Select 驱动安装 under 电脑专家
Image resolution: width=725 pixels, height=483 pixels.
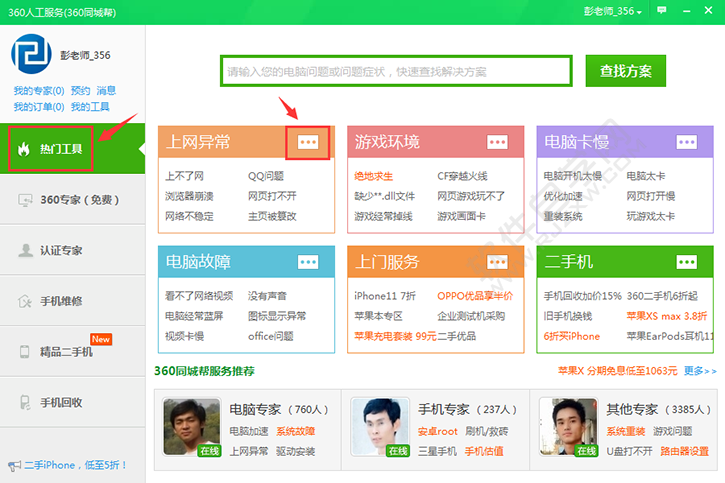click(x=295, y=451)
